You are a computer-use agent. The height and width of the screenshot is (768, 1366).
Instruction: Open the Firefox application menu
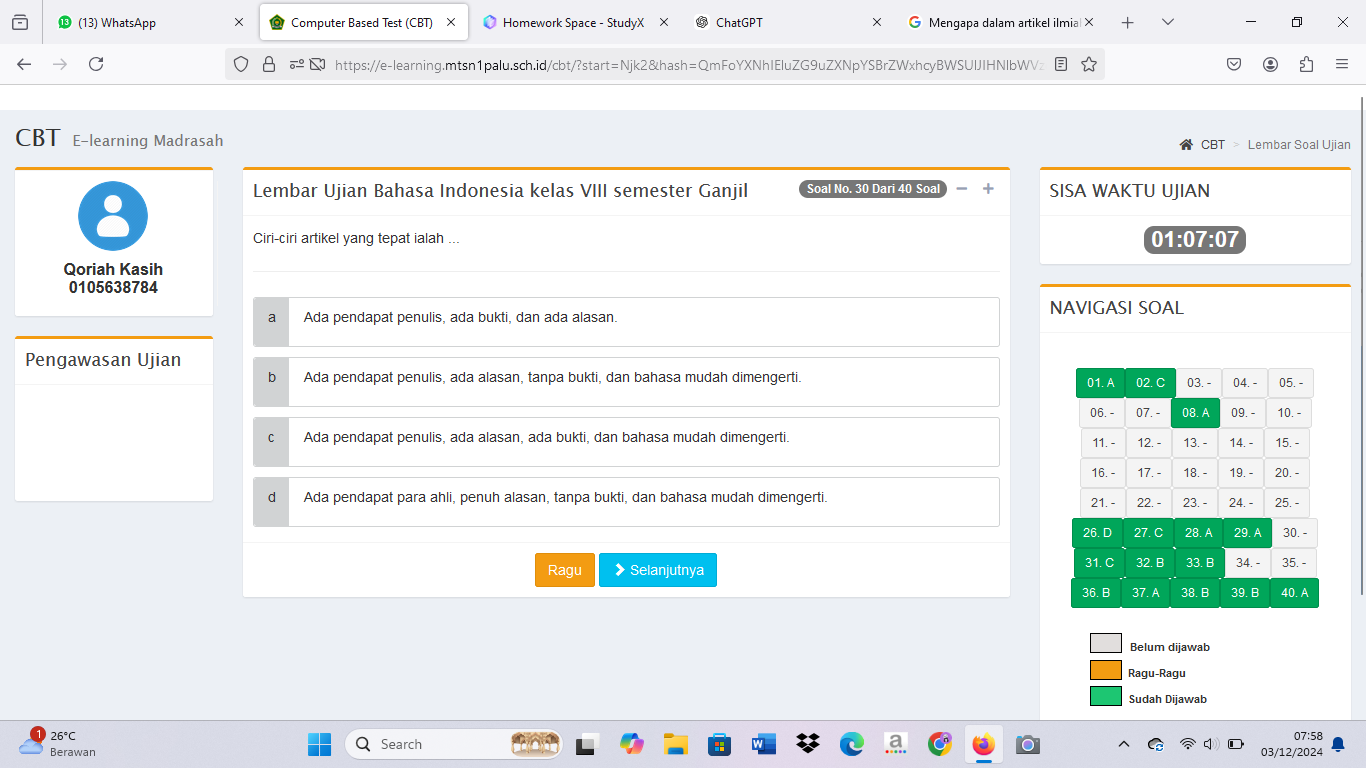coord(1342,64)
